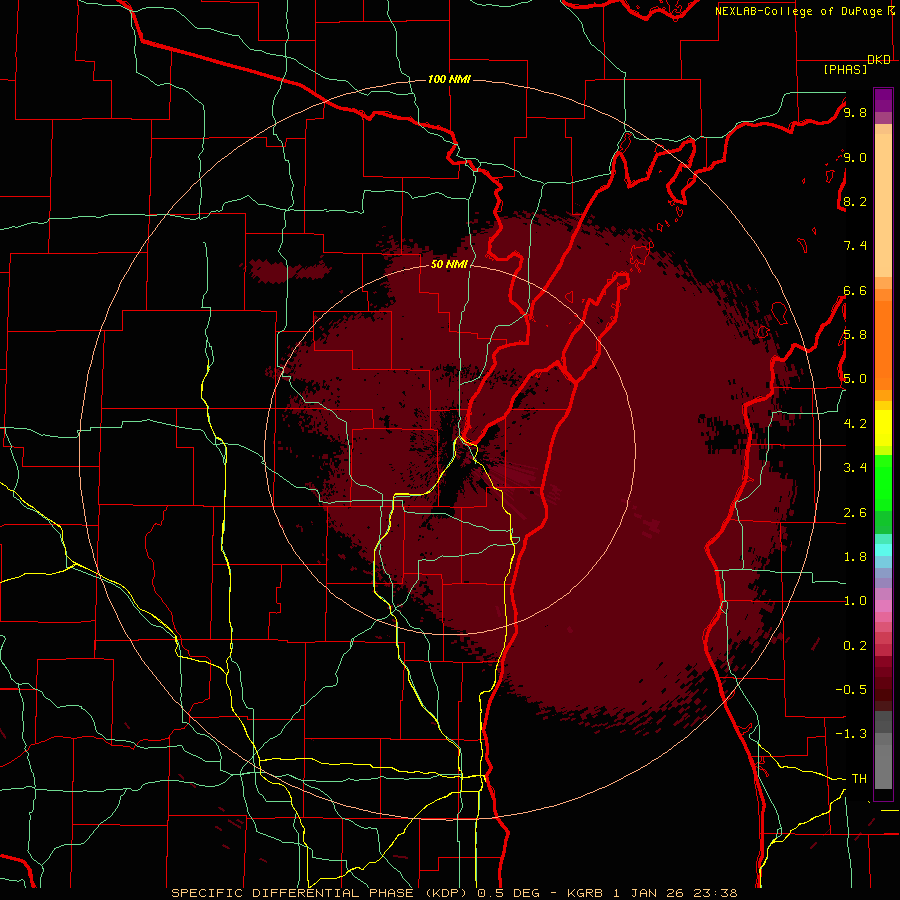Click the 2.6 scale value
This screenshot has width=900, height=900.
pos(855,513)
